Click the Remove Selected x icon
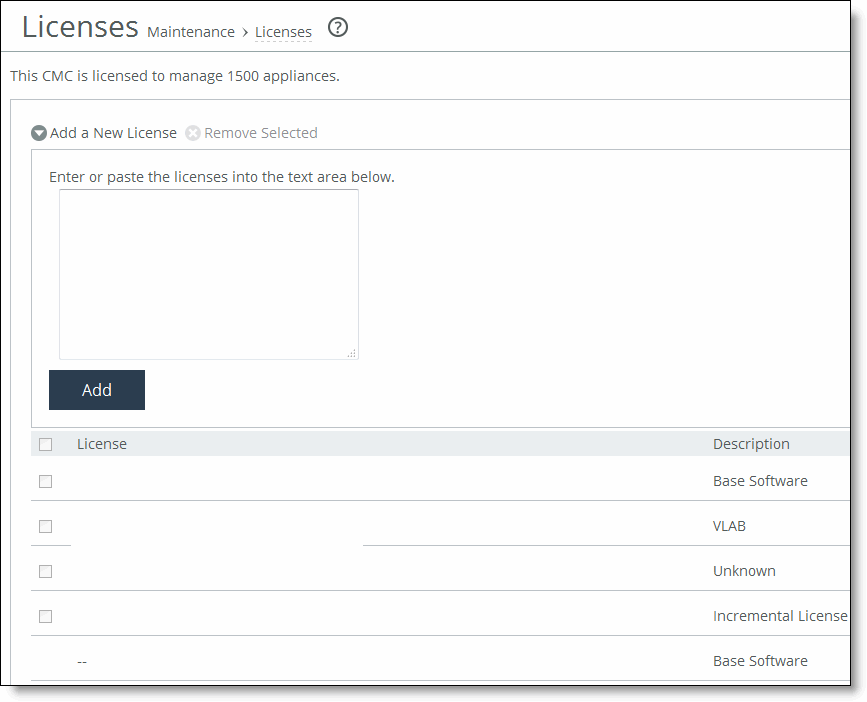Image resolution: width=867 pixels, height=702 pixels. (x=193, y=133)
